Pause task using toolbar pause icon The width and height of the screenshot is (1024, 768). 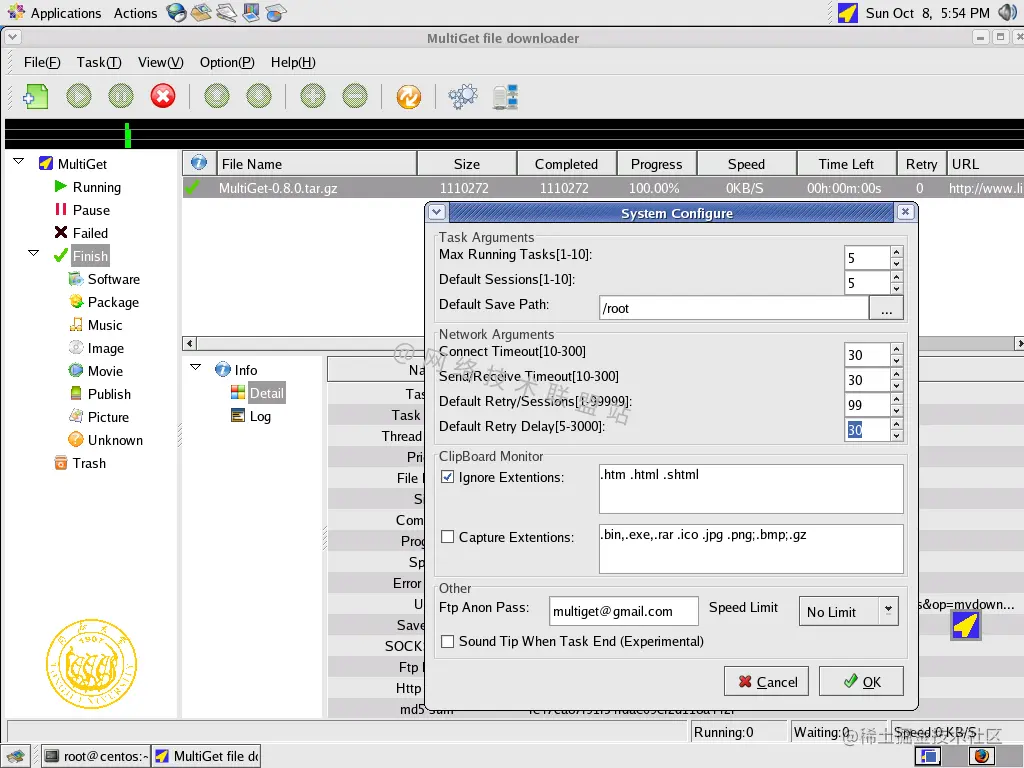coord(121,97)
